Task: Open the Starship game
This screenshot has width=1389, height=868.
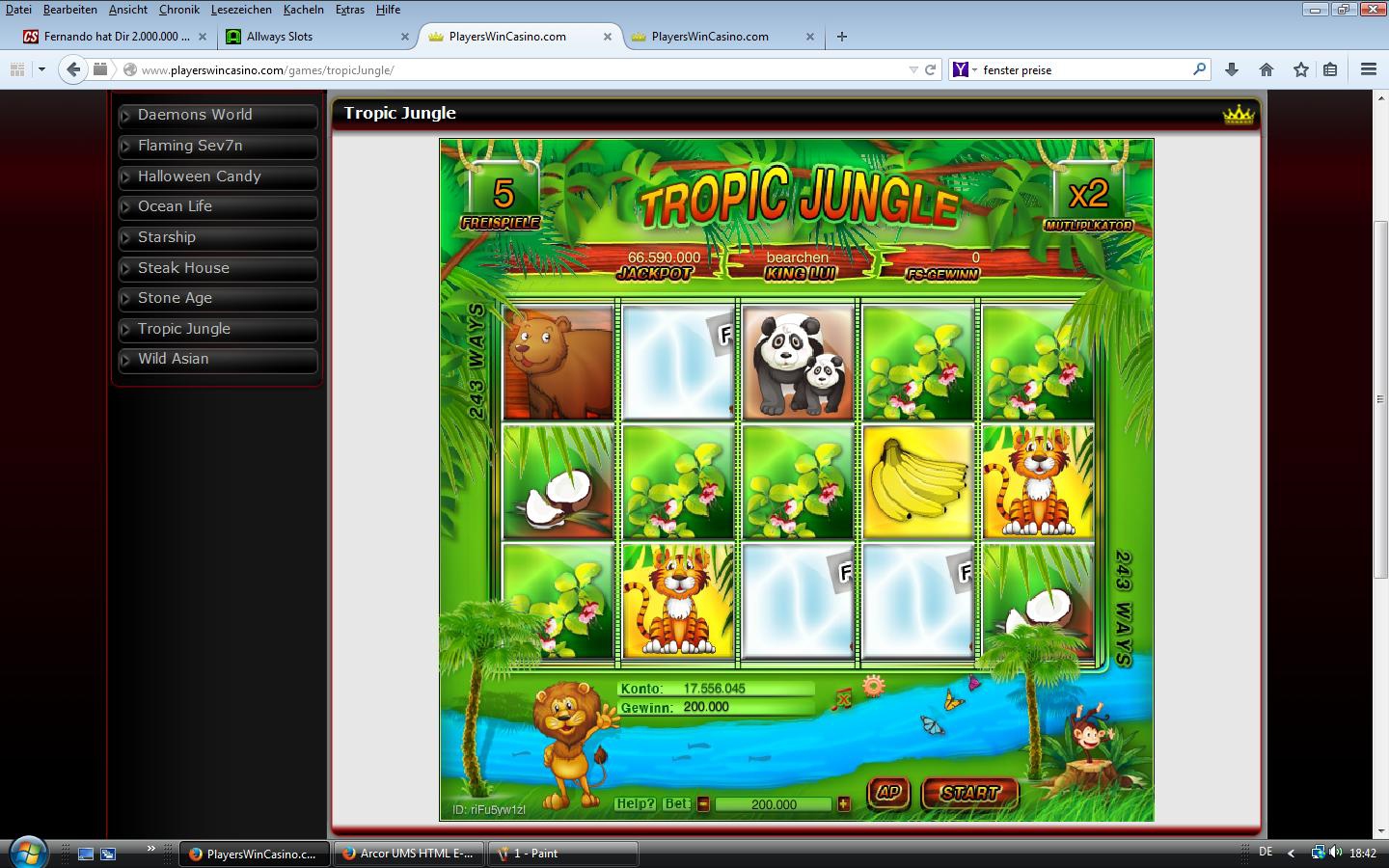Action: coord(218,237)
